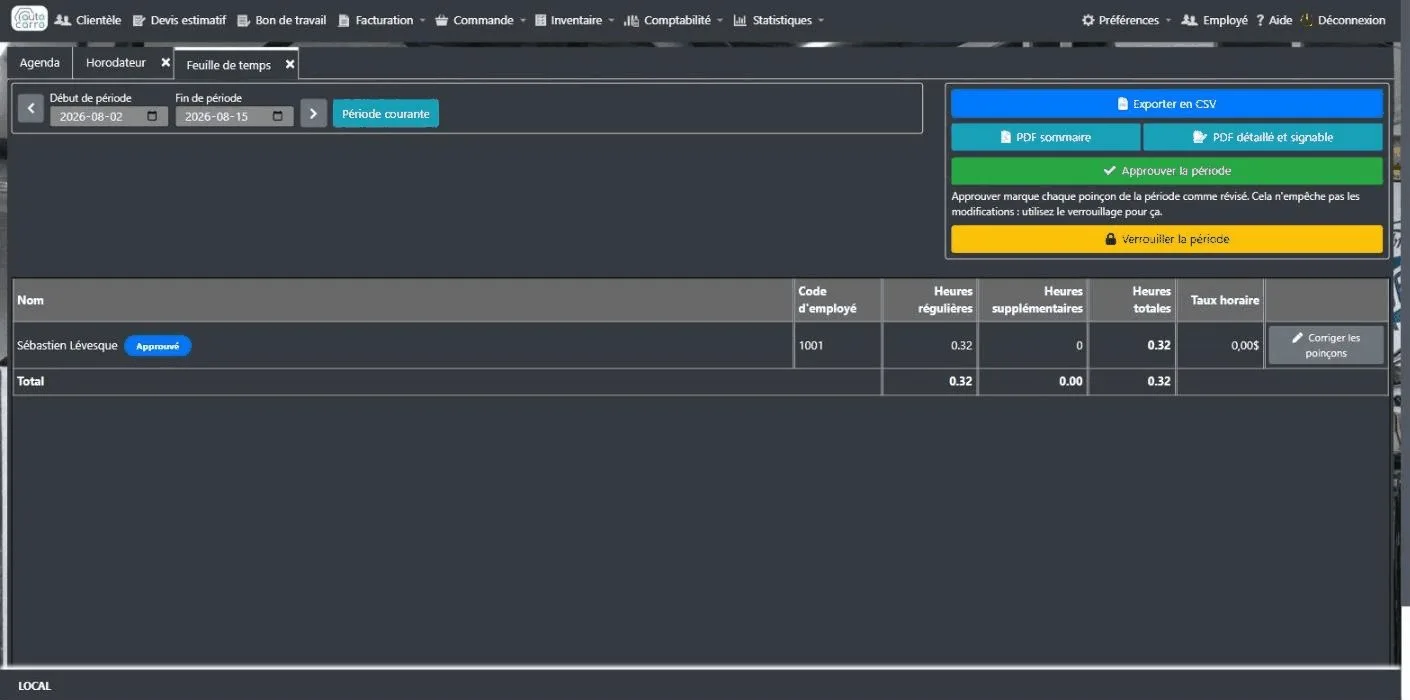1410x700 pixels.
Task: Click the Nom column header
Action: click(404, 300)
